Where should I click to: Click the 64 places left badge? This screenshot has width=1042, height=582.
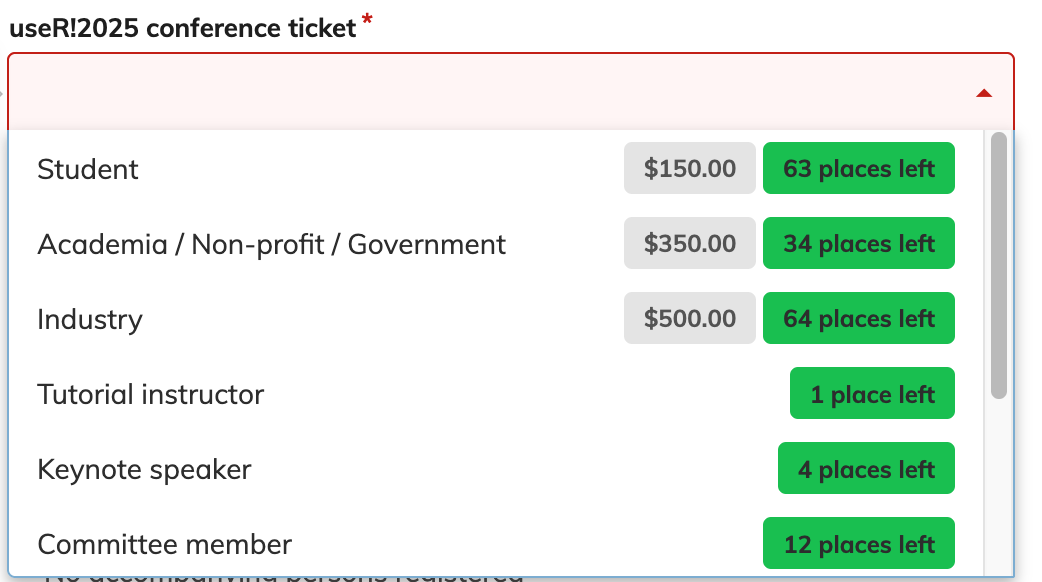859,318
